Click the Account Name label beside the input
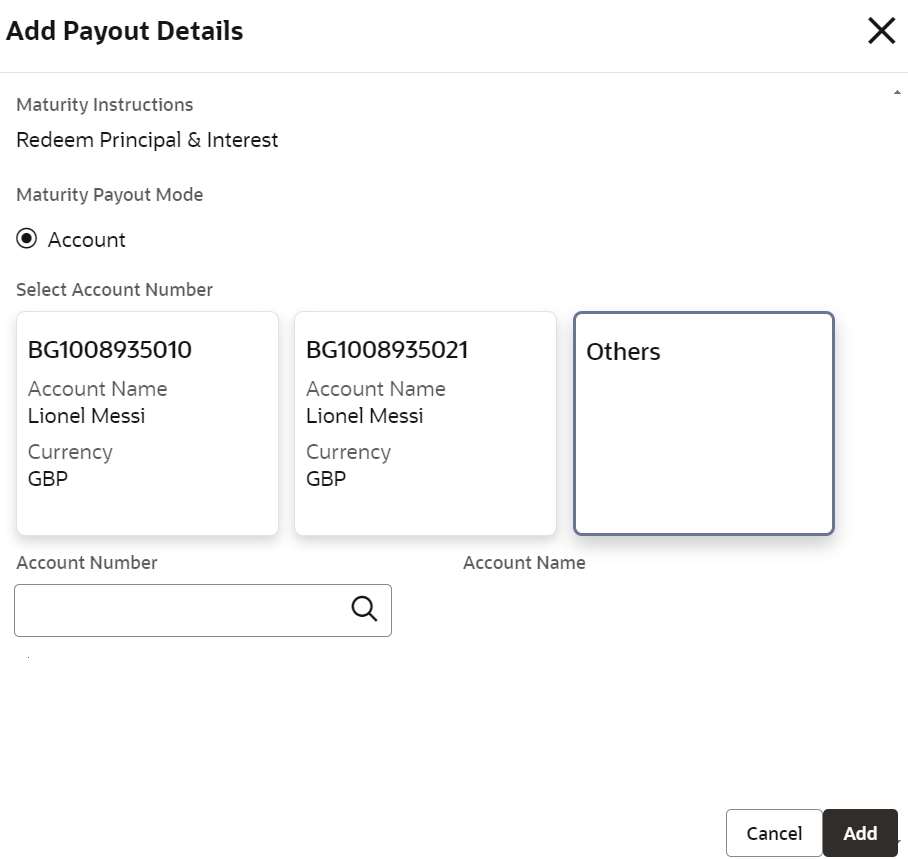The height and width of the screenshot is (859, 908). 524,563
